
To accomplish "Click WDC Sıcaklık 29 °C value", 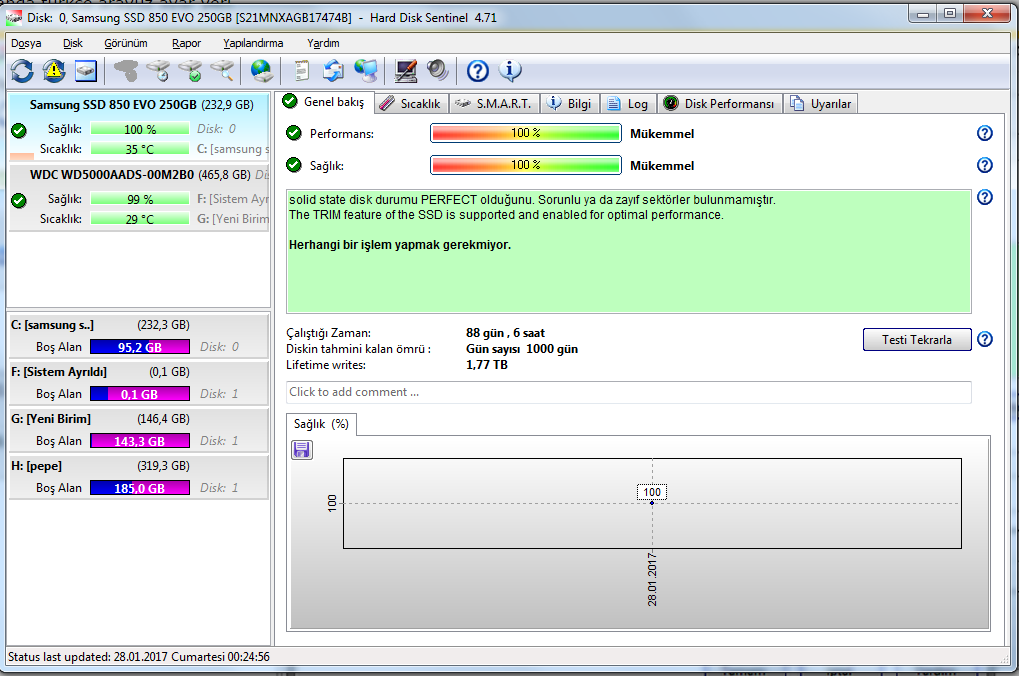I will point(140,219).
